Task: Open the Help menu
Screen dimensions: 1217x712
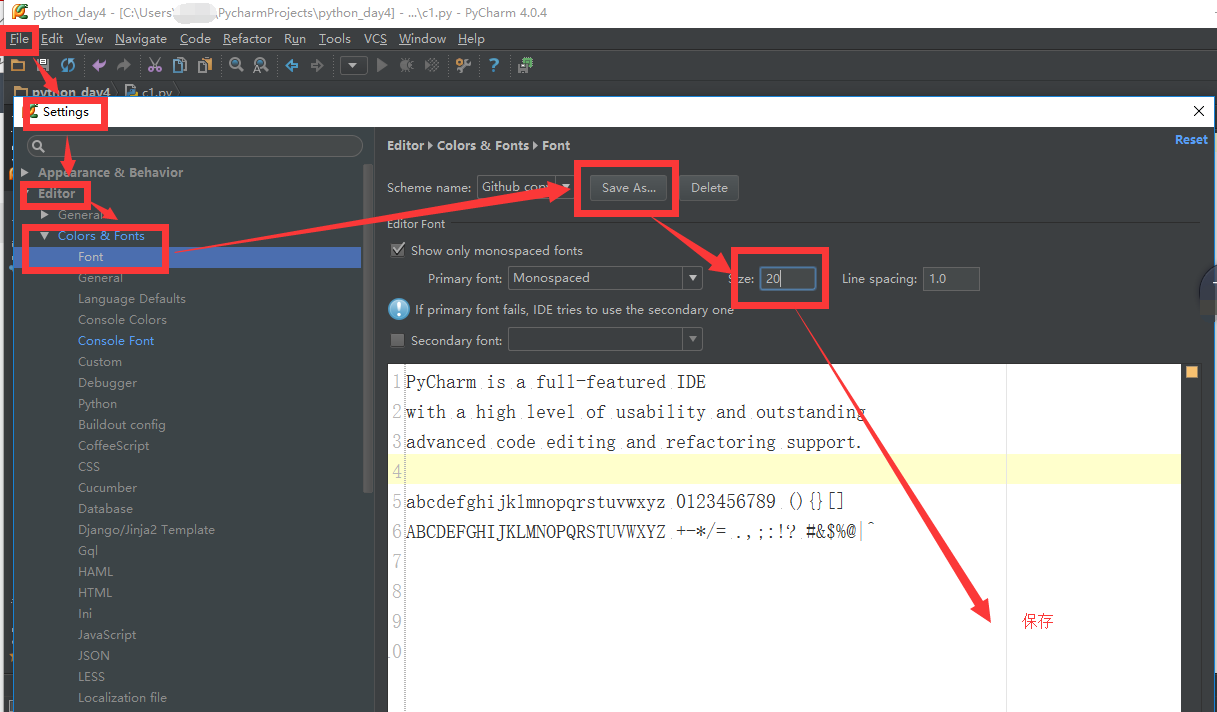Action: click(471, 38)
